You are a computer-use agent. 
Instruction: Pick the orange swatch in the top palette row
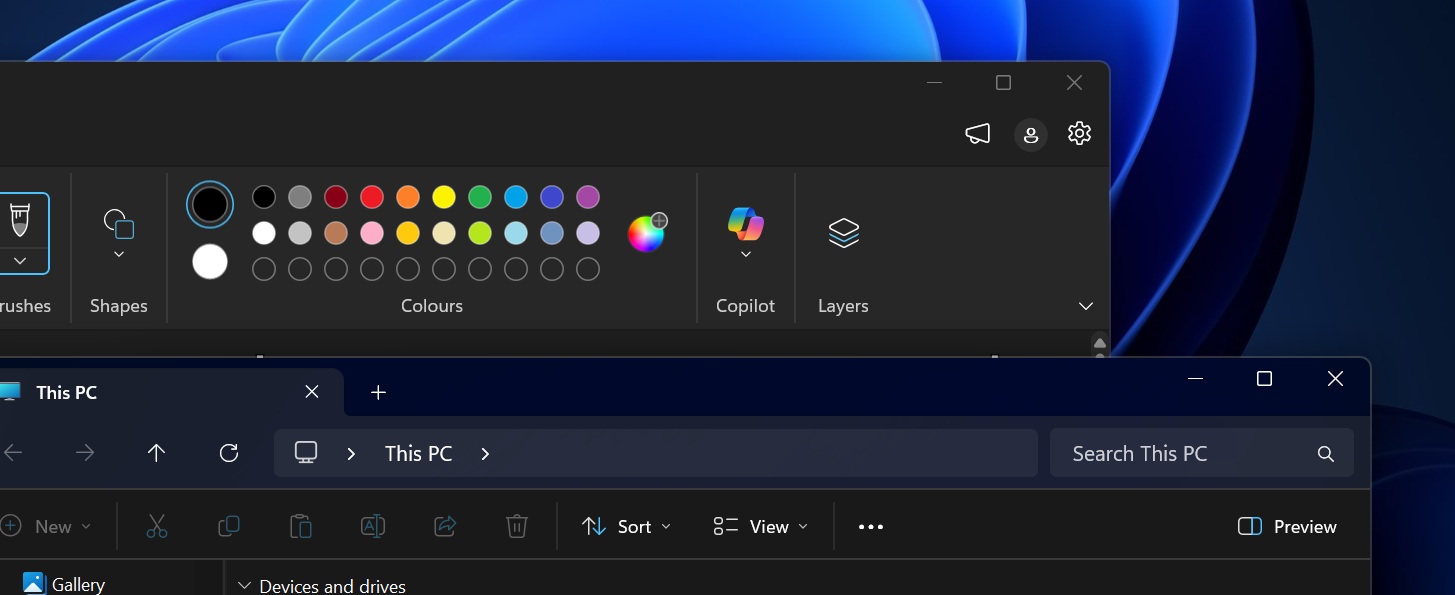(408, 197)
